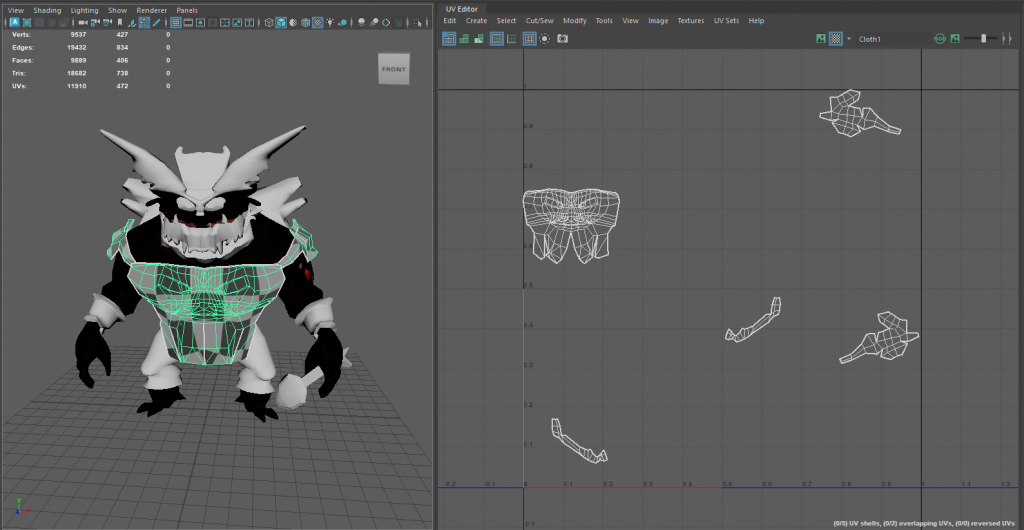Toggle Use All Lights bulb icon
The image size is (1024, 530).
330,22
